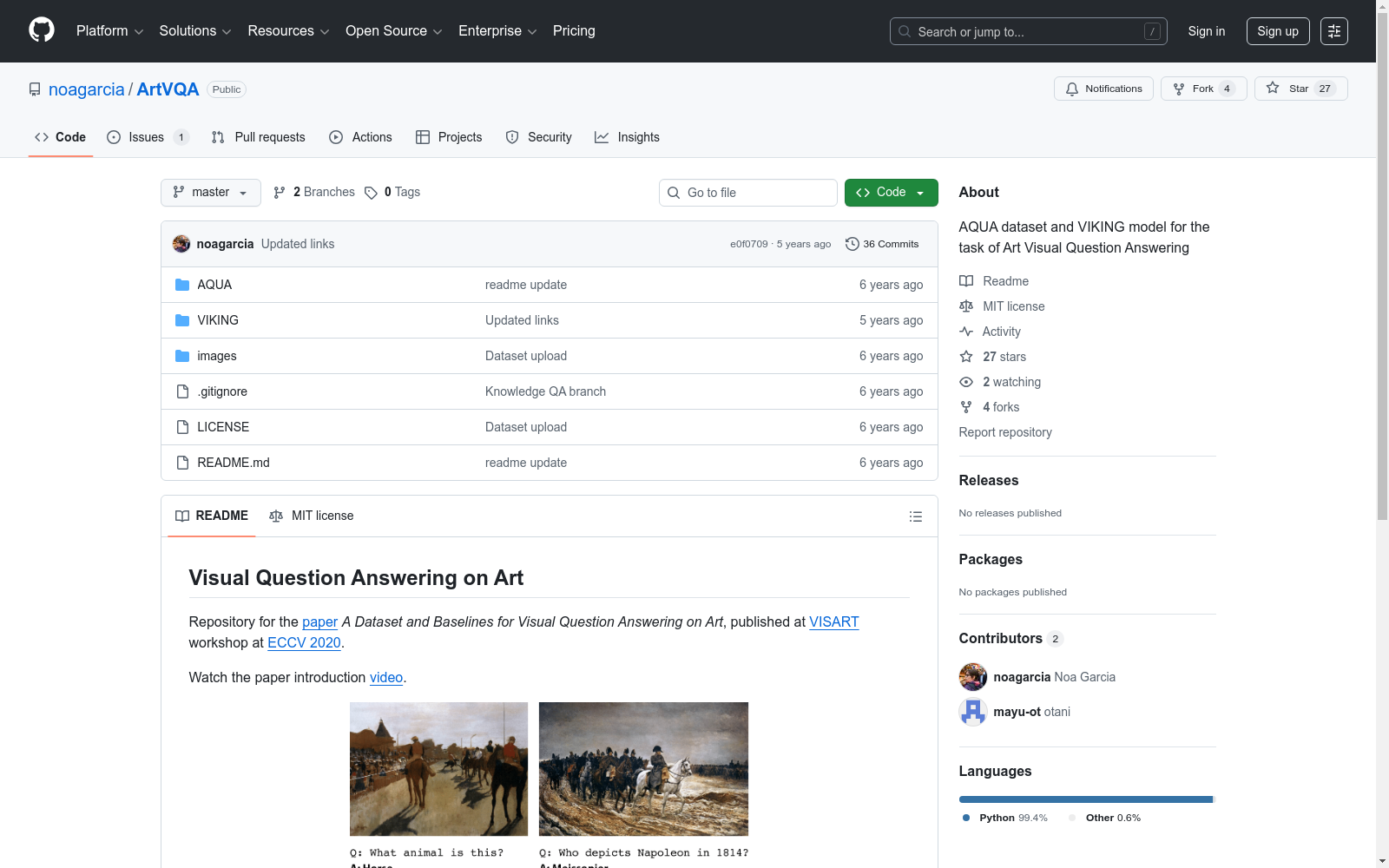Open the VISART link in README
Image resolution: width=1389 pixels, height=868 pixels.
click(x=834, y=621)
